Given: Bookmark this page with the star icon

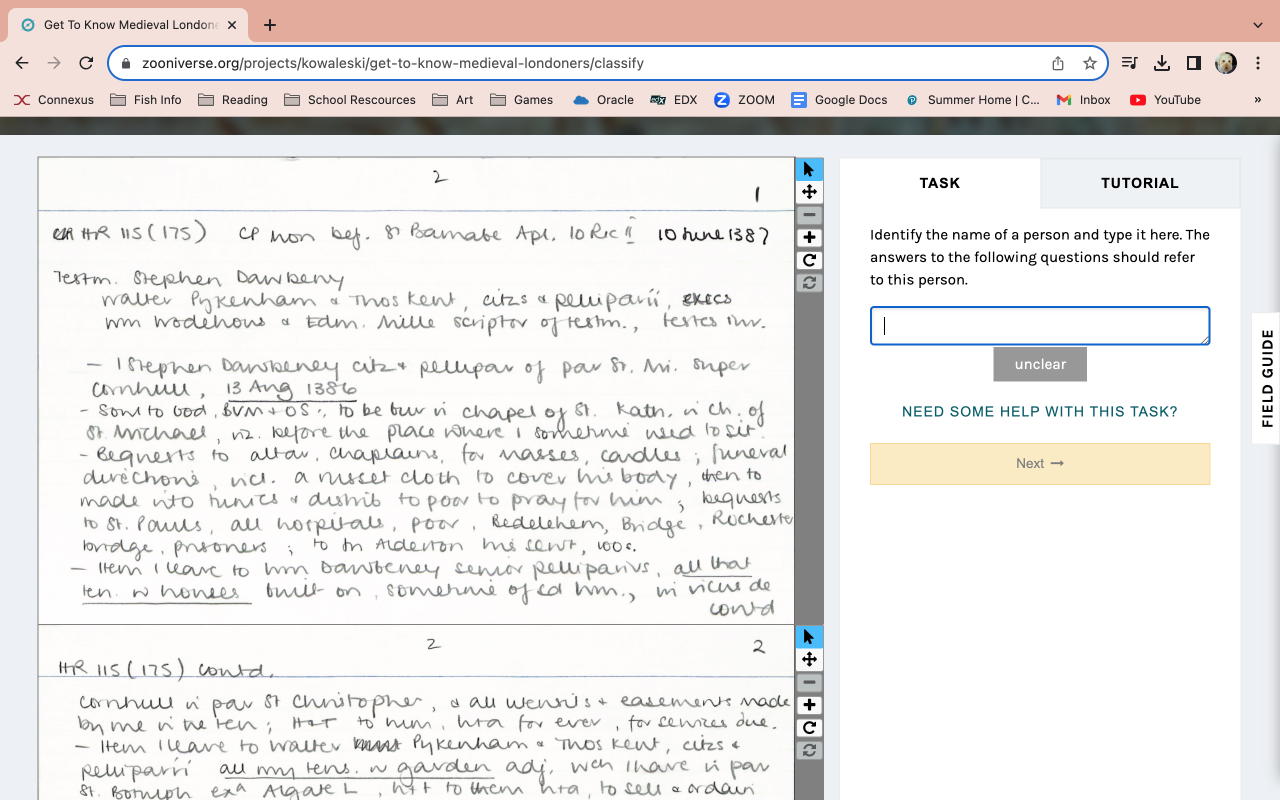Looking at the screenshot, I should click(1090, 63).
